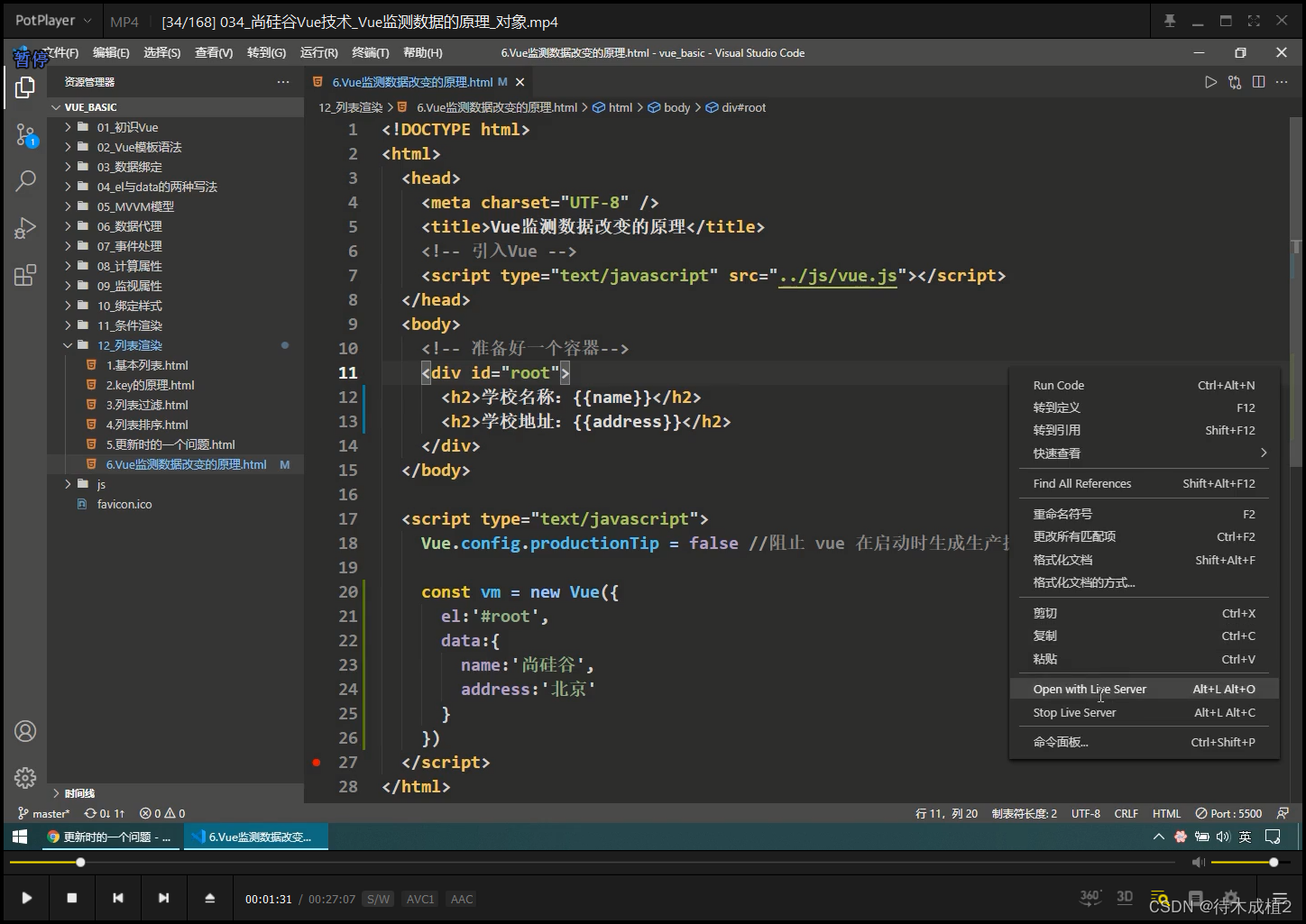Close the 6.Vue监测数据改变的原理.html editor tab

click(x=520, y=82)
